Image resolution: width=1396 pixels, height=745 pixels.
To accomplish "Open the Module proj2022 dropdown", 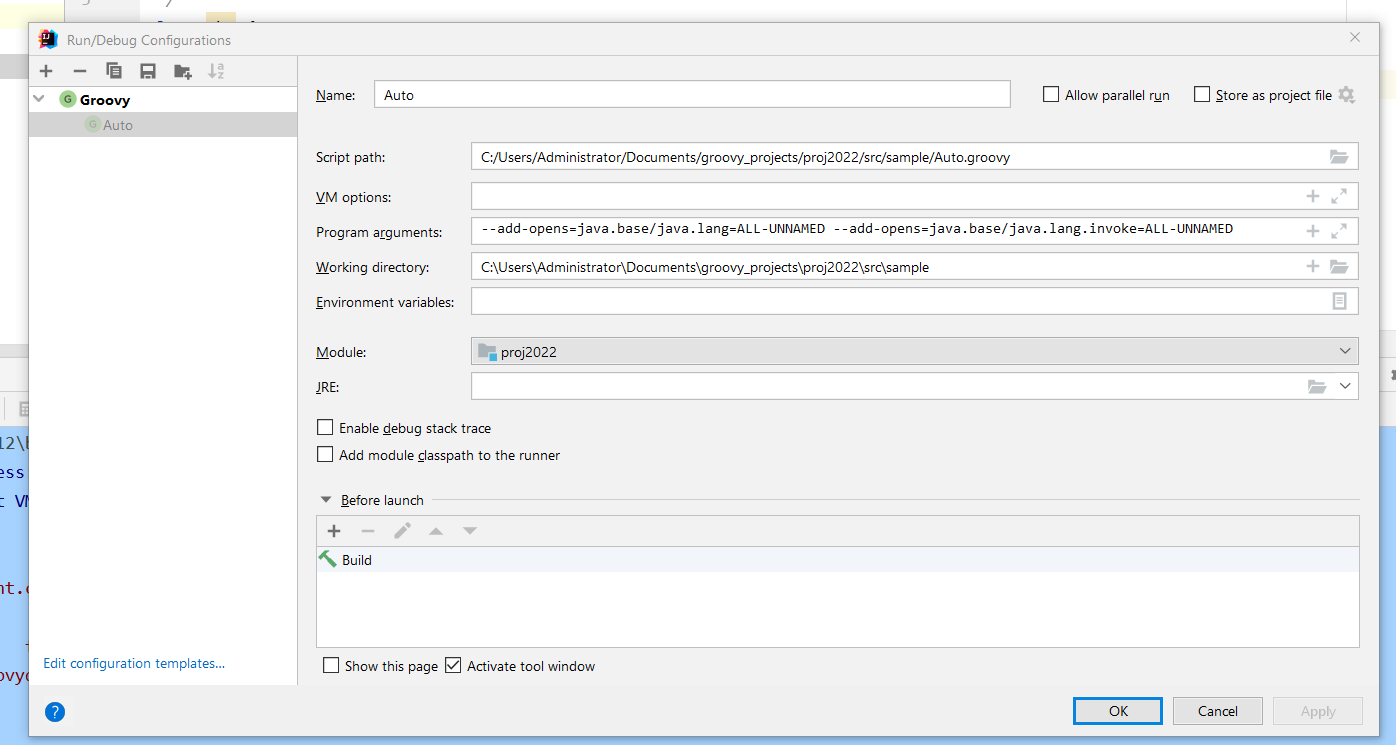I will (x=914, y=351).
